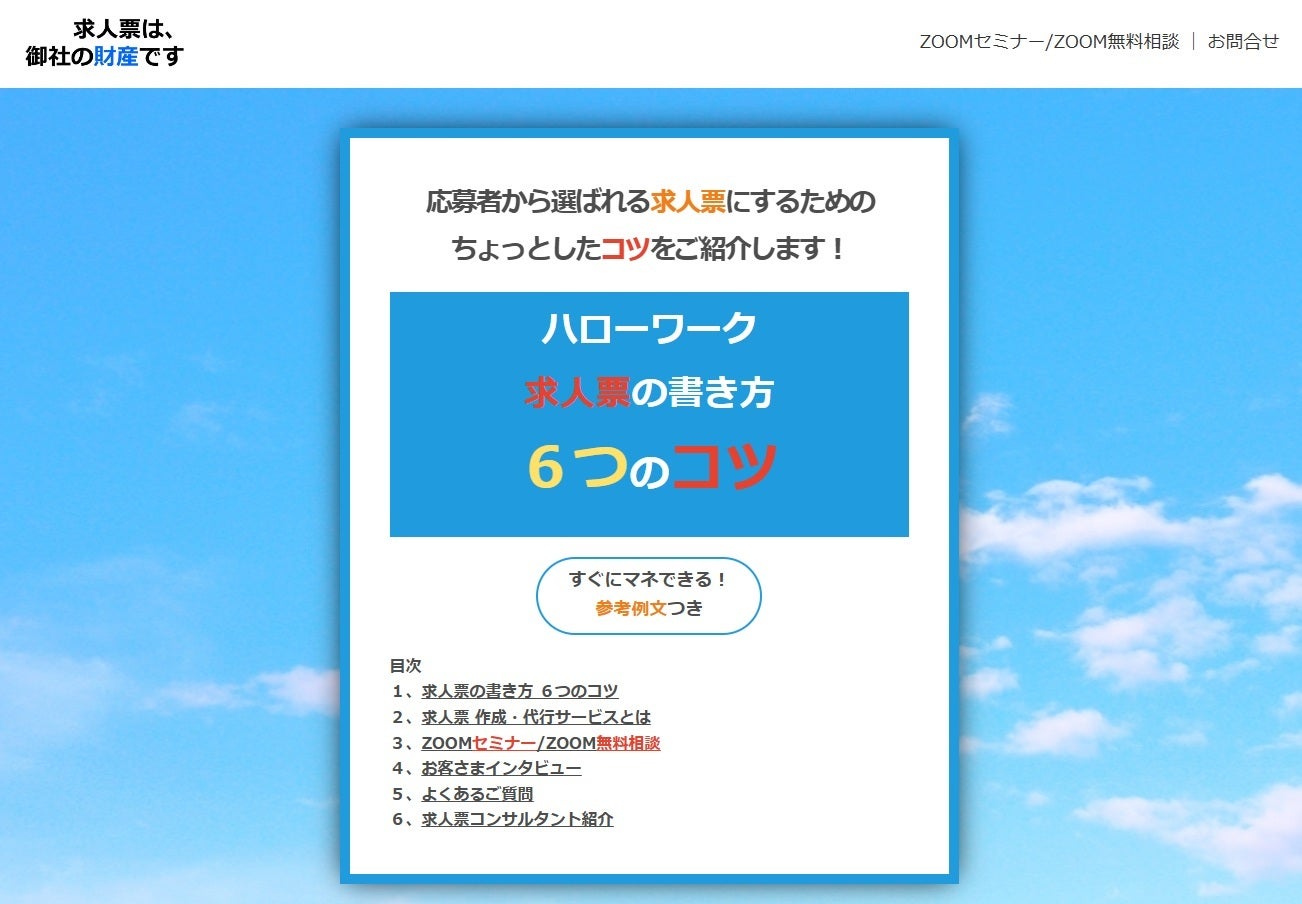Open 求人票 作成・代行サービスとは contents link
The width and height of the screenshot is (1302, 904).
535,717
